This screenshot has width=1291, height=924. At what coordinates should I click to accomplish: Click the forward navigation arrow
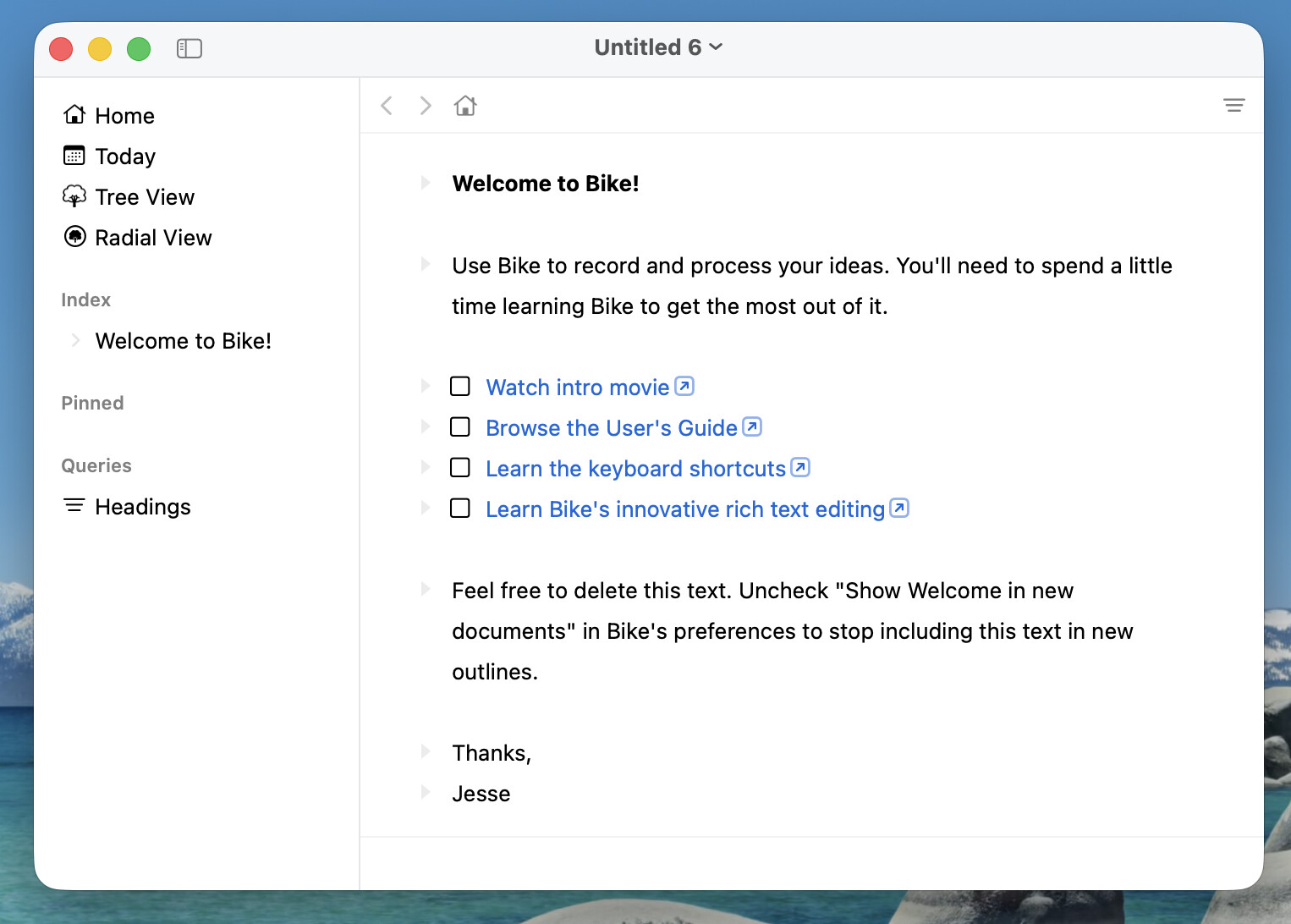[x=426, y=106]
